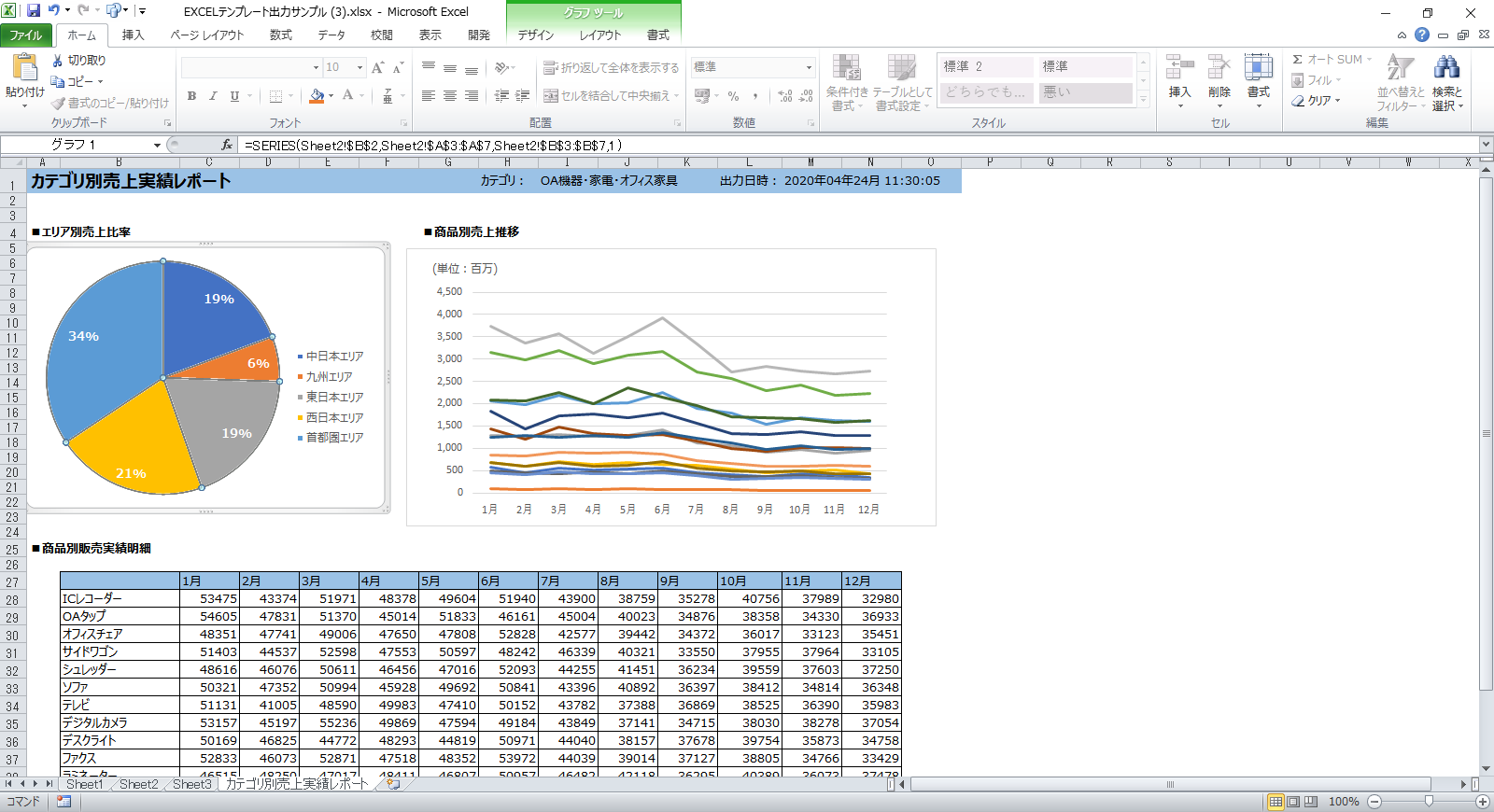The image size is (1494, 812).
Task: Open alignment settings dialog launcher
Action: coord(678,123)
